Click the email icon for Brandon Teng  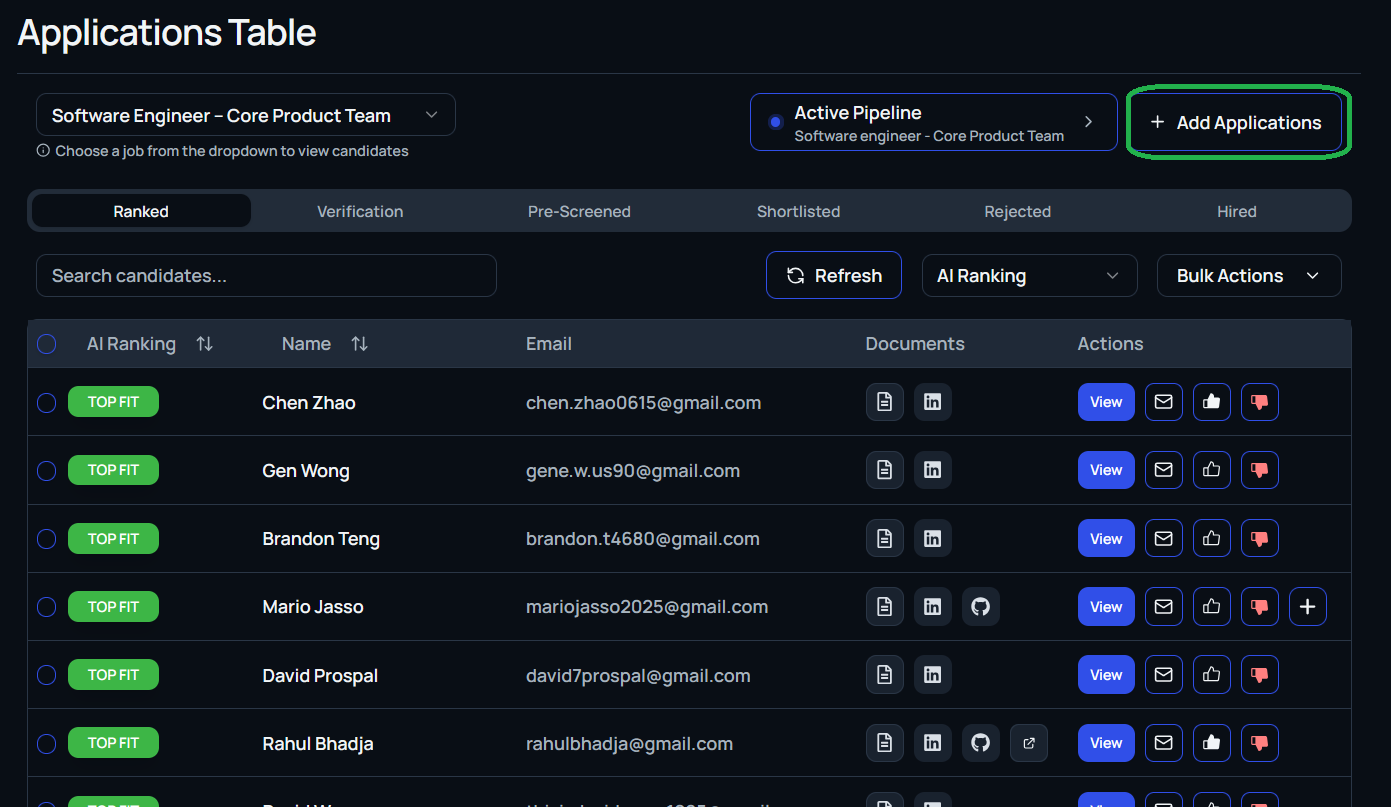coord(1163,539)
